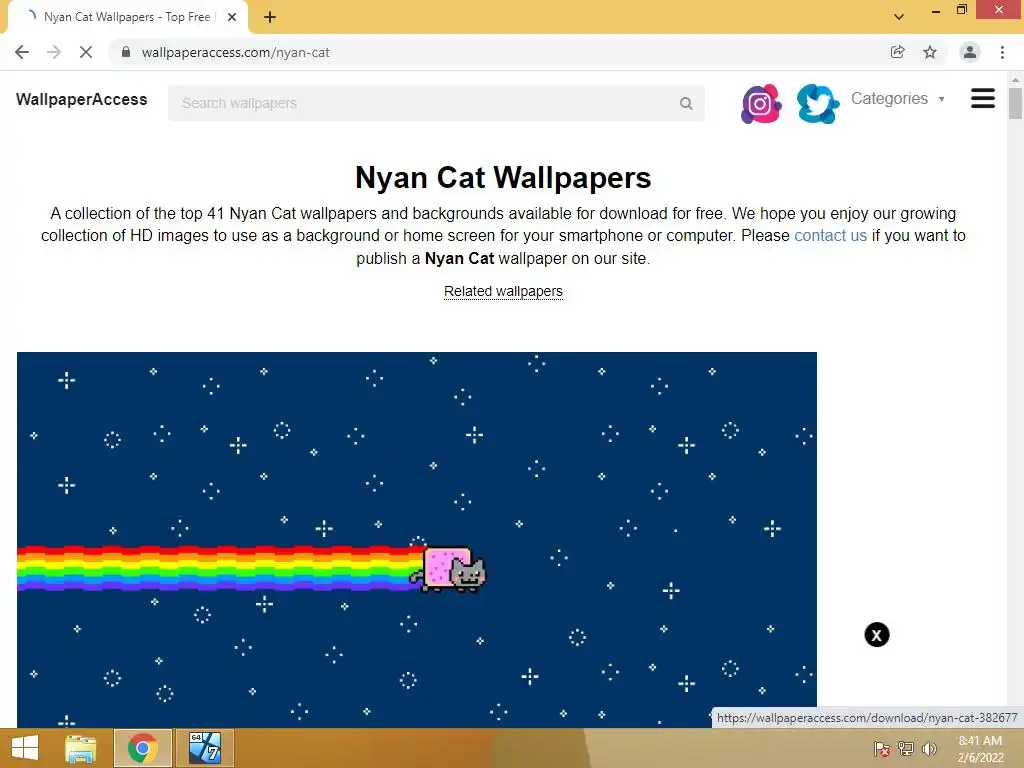The height and width of the screenshot is (768, 1024).
Task: Open the Nyan Cat wallpaper image
Action: click(x=417, y=539)
